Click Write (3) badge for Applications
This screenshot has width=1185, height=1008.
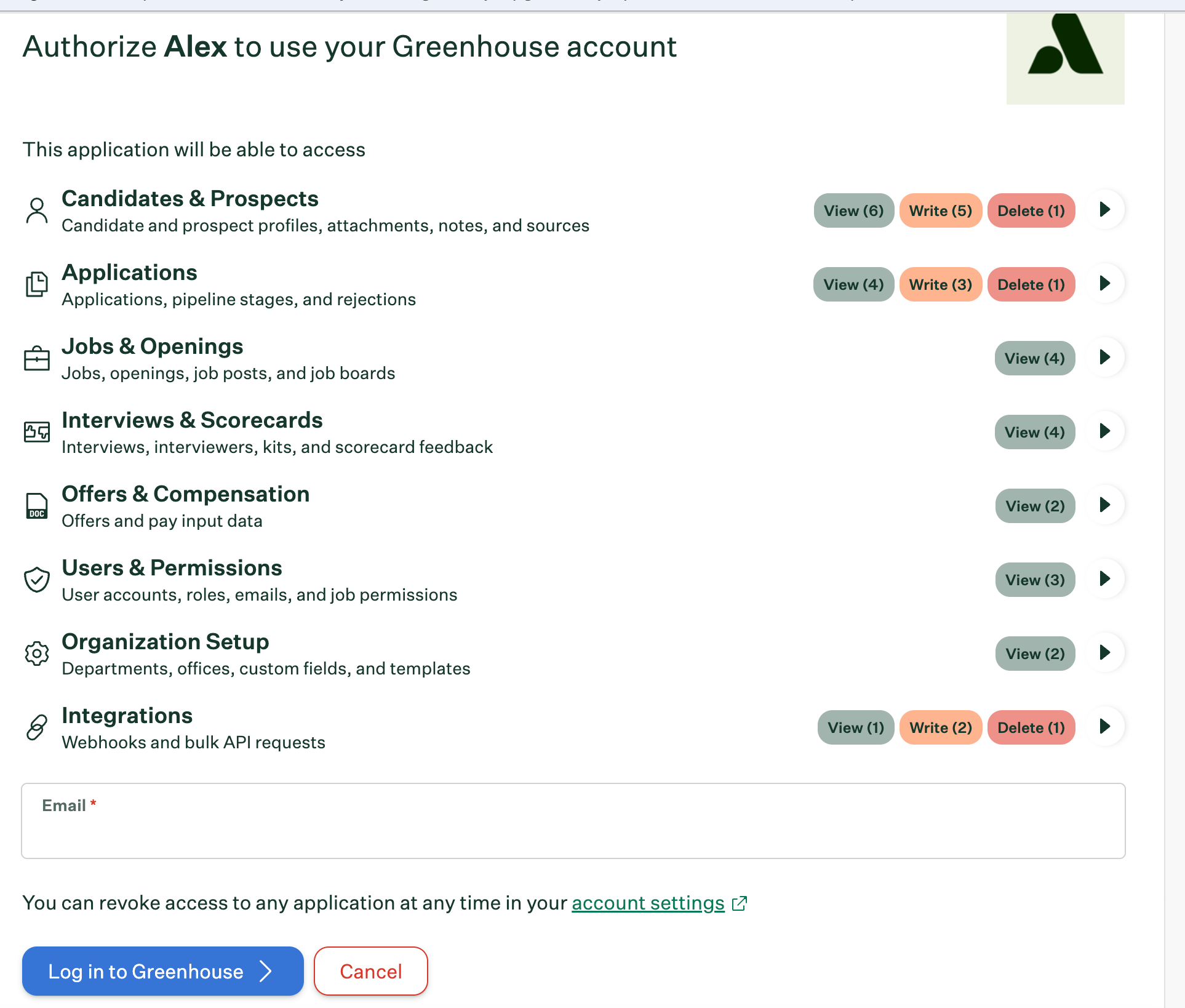941,284
